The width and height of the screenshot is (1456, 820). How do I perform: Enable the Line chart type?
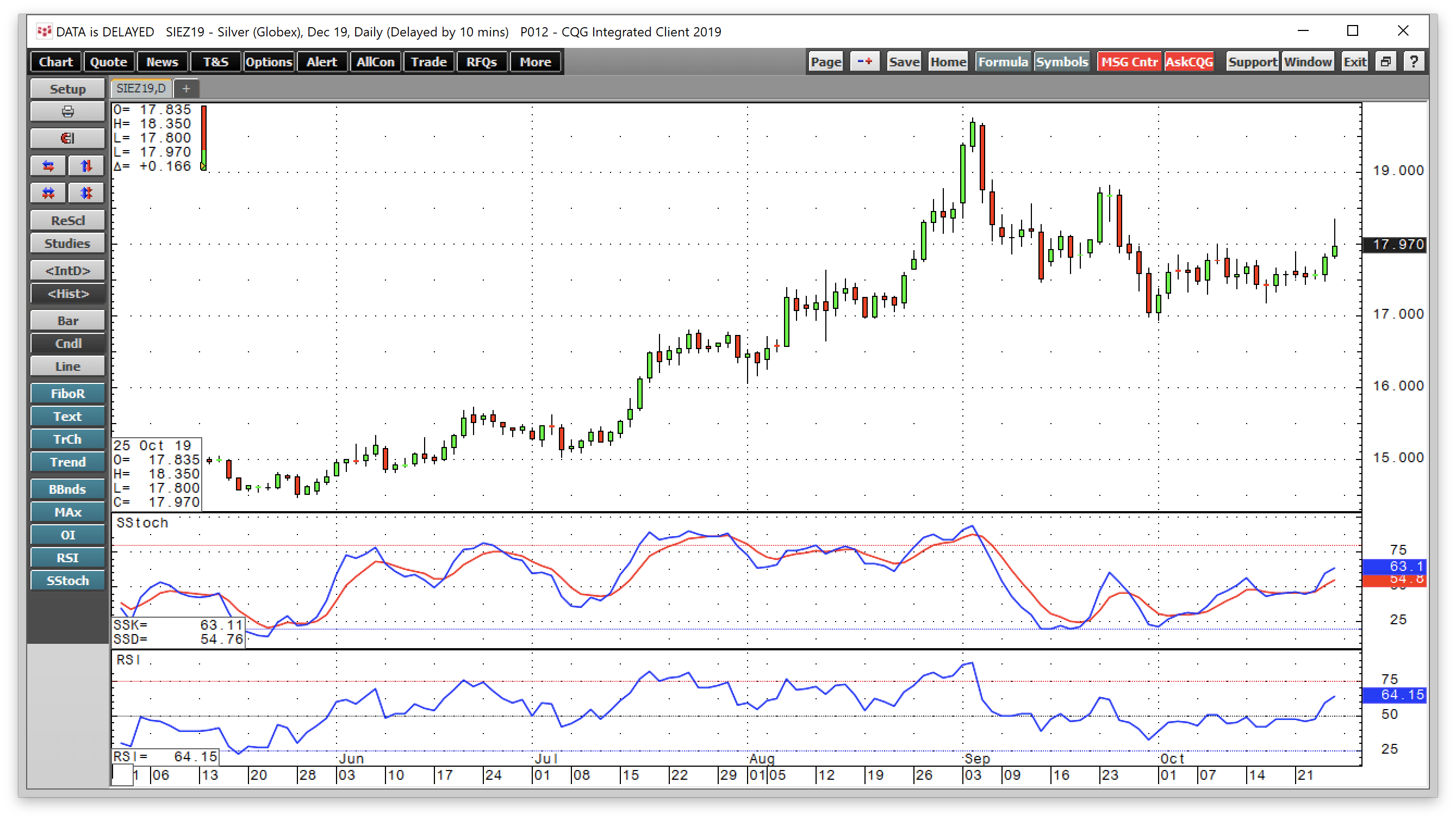coord(67,365)
